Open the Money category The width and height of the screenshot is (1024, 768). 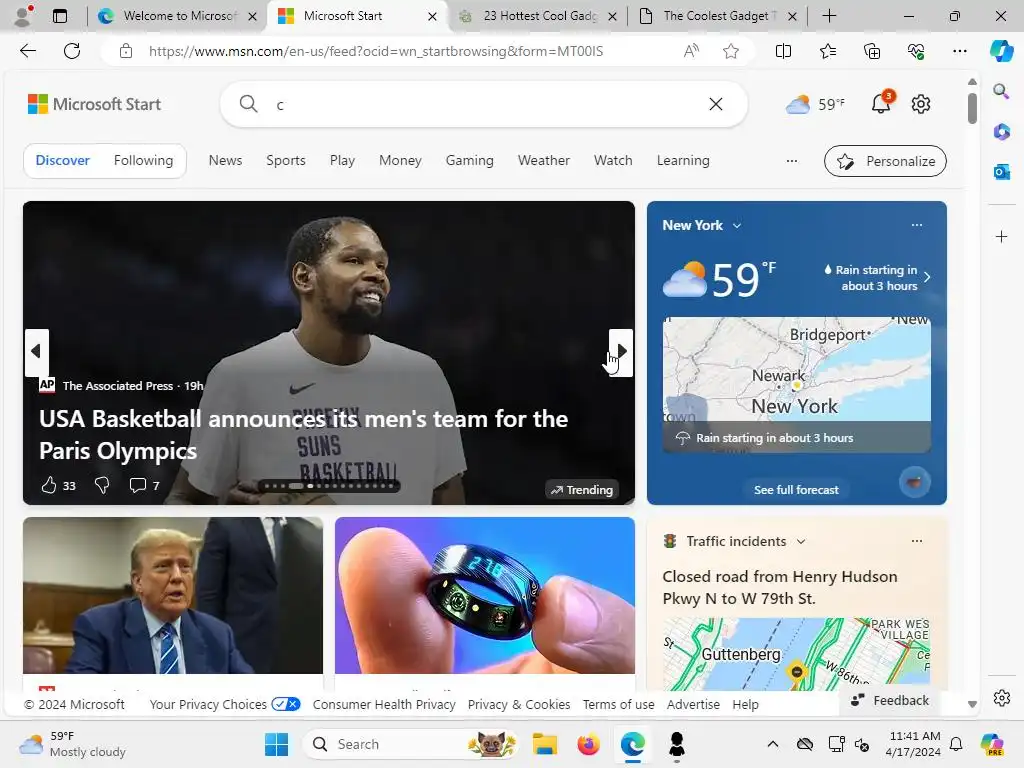(x=400, y=161)
